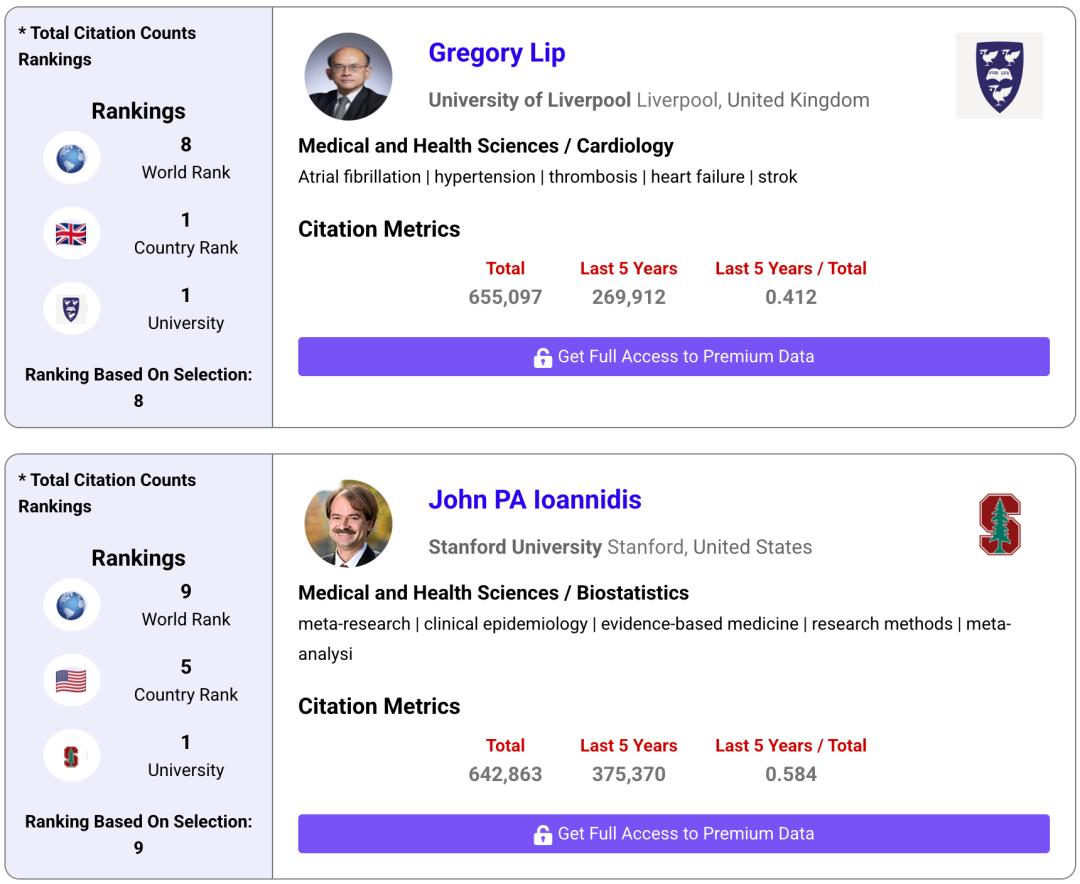Click the Stanford icon in the rankings panel
1080x884 pixels.
(71, 757)
